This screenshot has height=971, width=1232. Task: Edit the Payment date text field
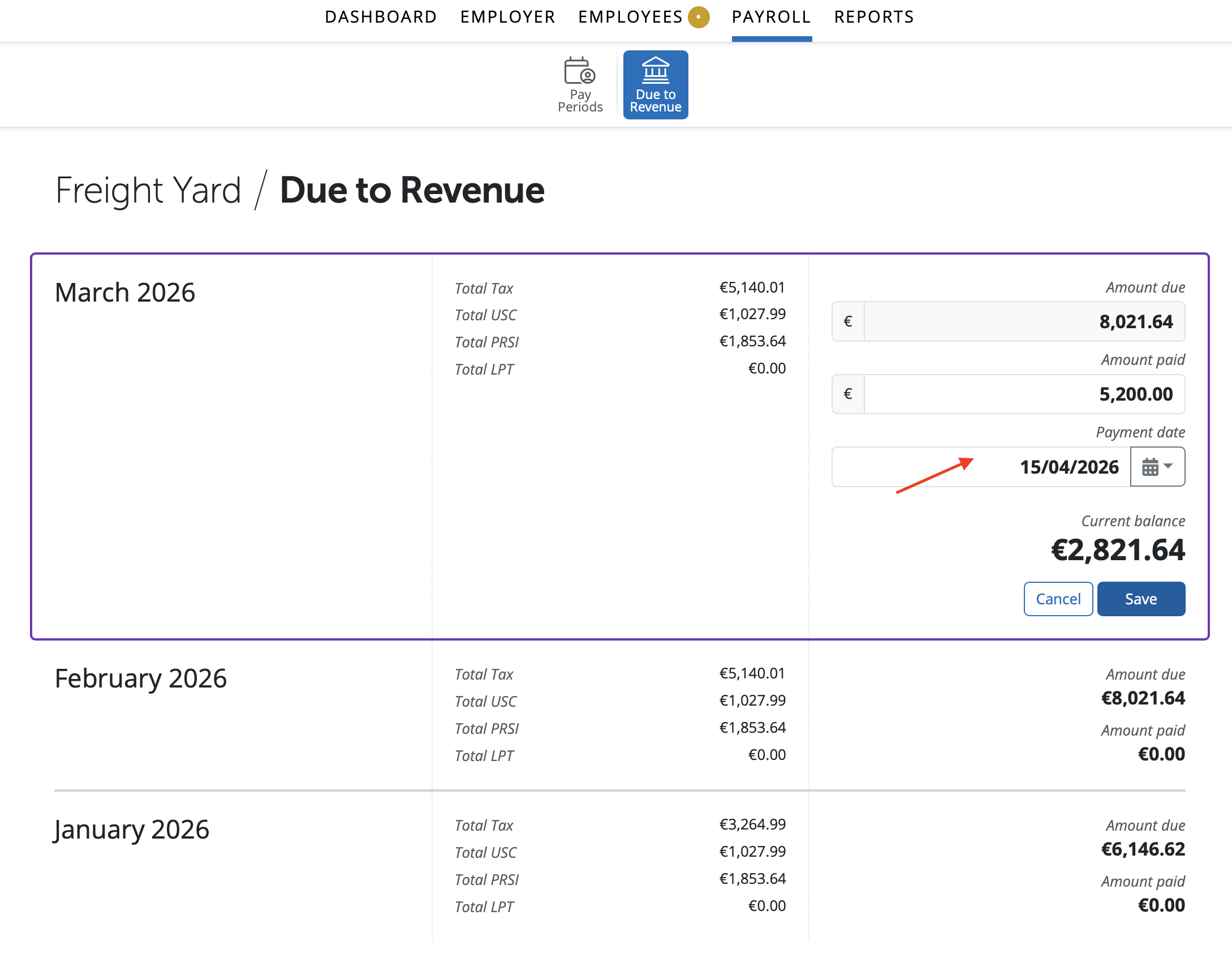pos(981,467)
